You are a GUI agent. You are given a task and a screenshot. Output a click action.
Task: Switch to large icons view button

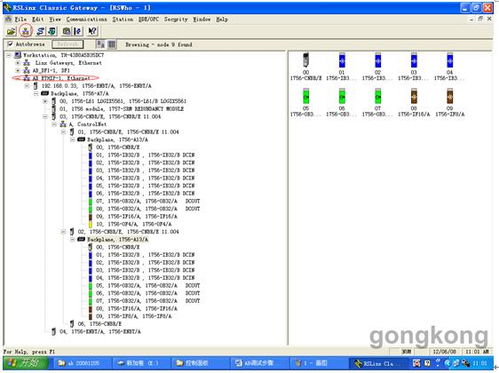[100, 44]
